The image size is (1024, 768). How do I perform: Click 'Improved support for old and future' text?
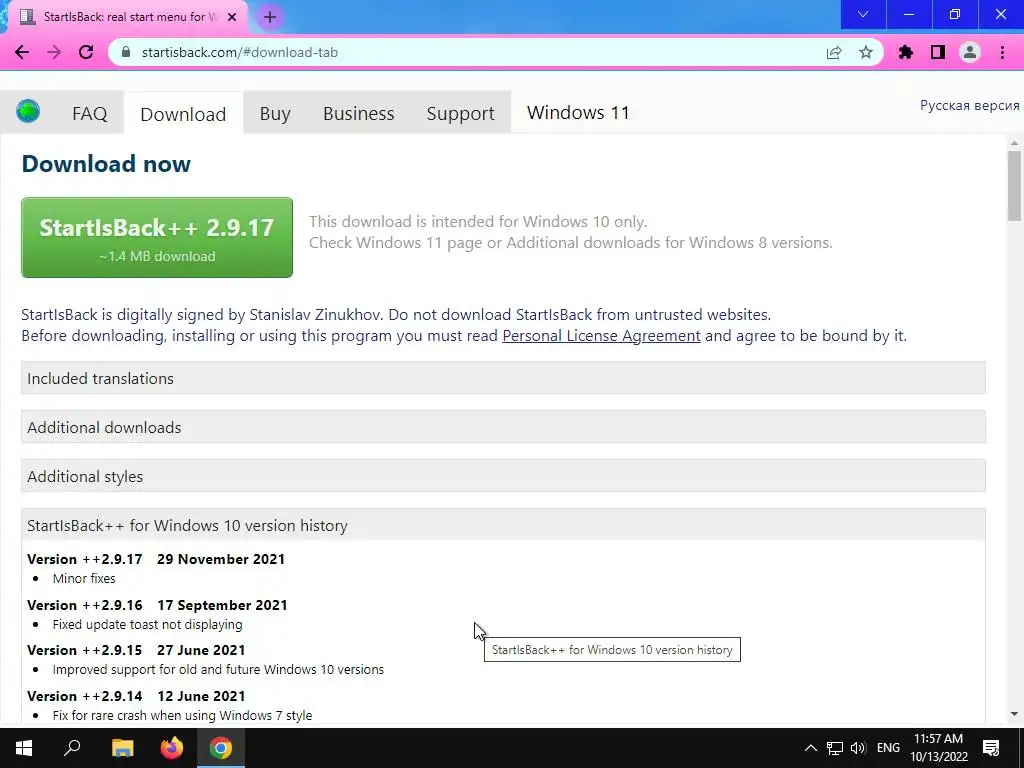point(218,669)
